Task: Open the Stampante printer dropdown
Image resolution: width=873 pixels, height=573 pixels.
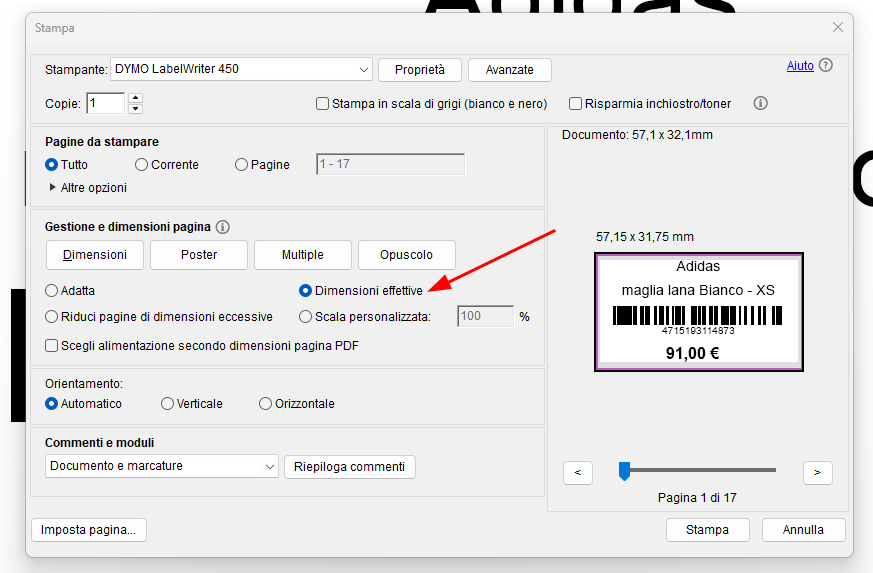Action: coord(363,69)
